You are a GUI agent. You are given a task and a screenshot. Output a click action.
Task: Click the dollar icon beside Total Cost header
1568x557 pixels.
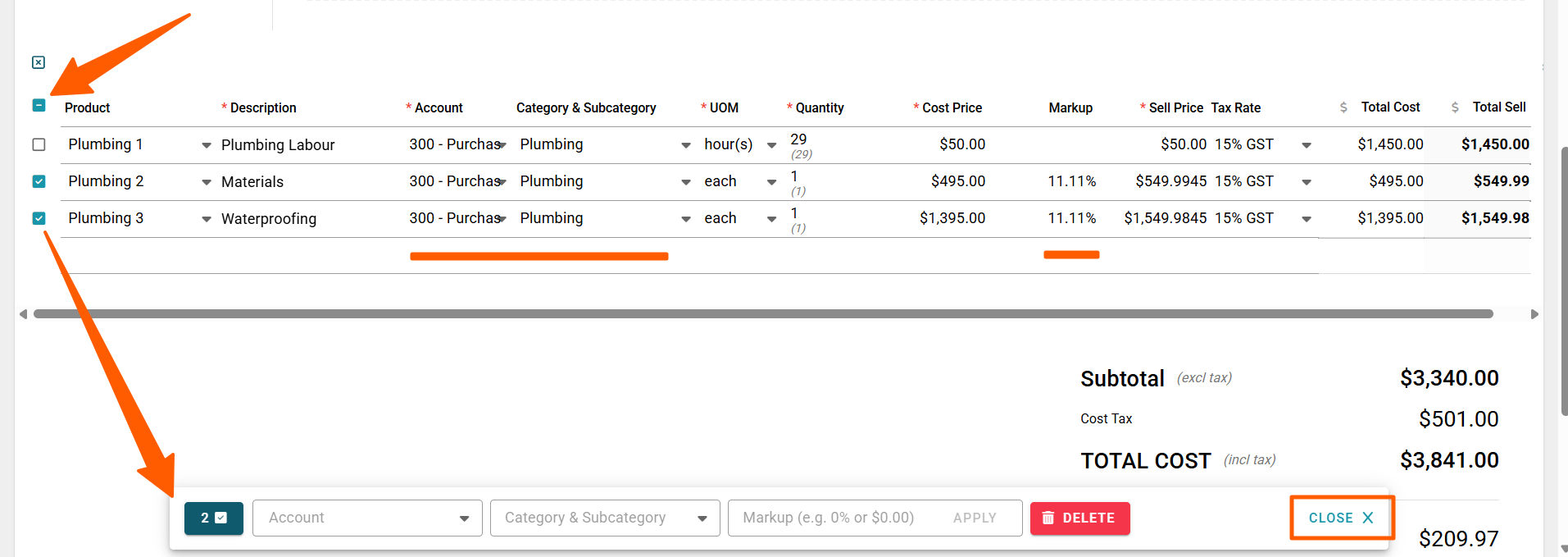click(1343, 107)
